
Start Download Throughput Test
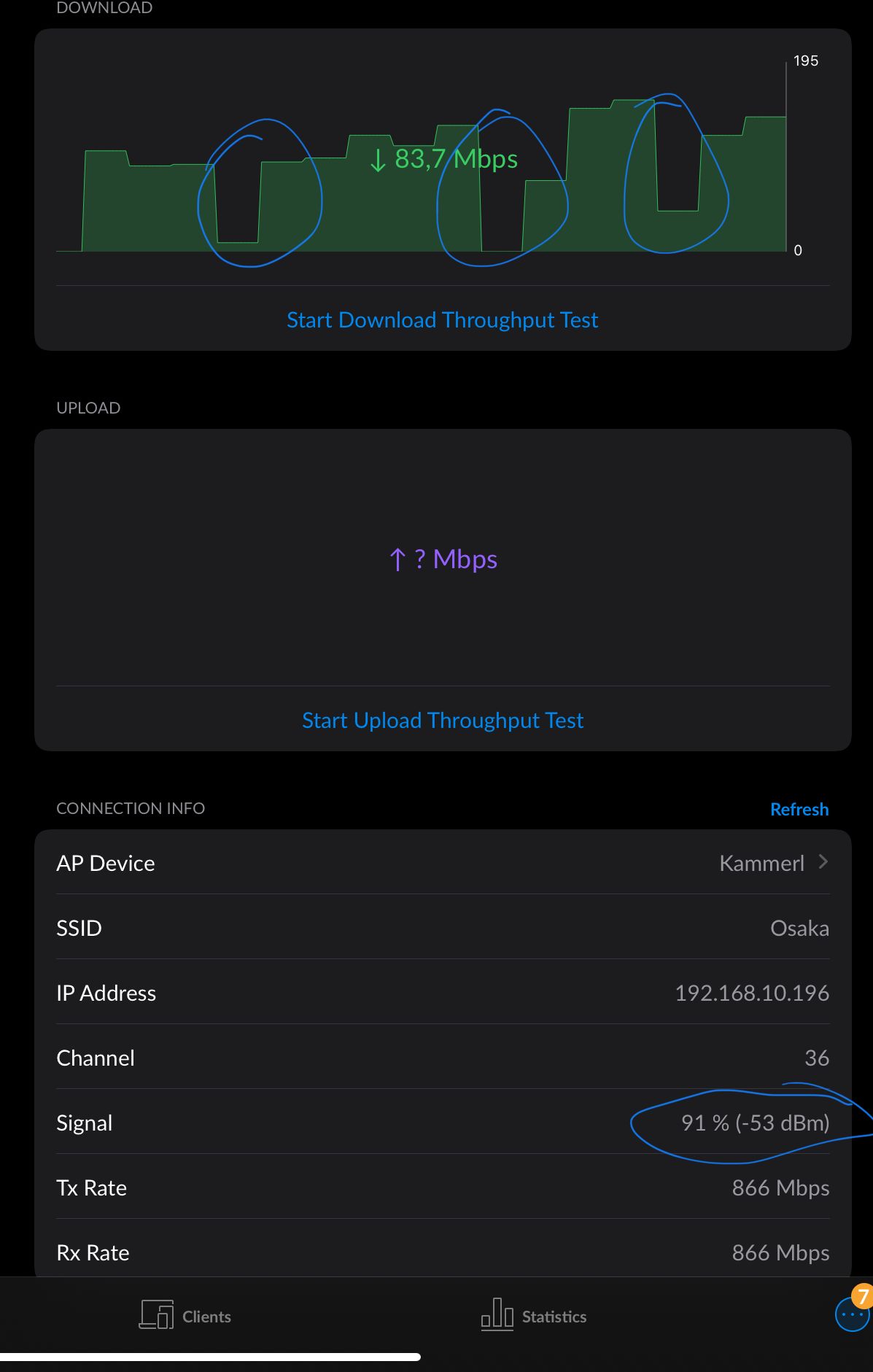(442, 319)
